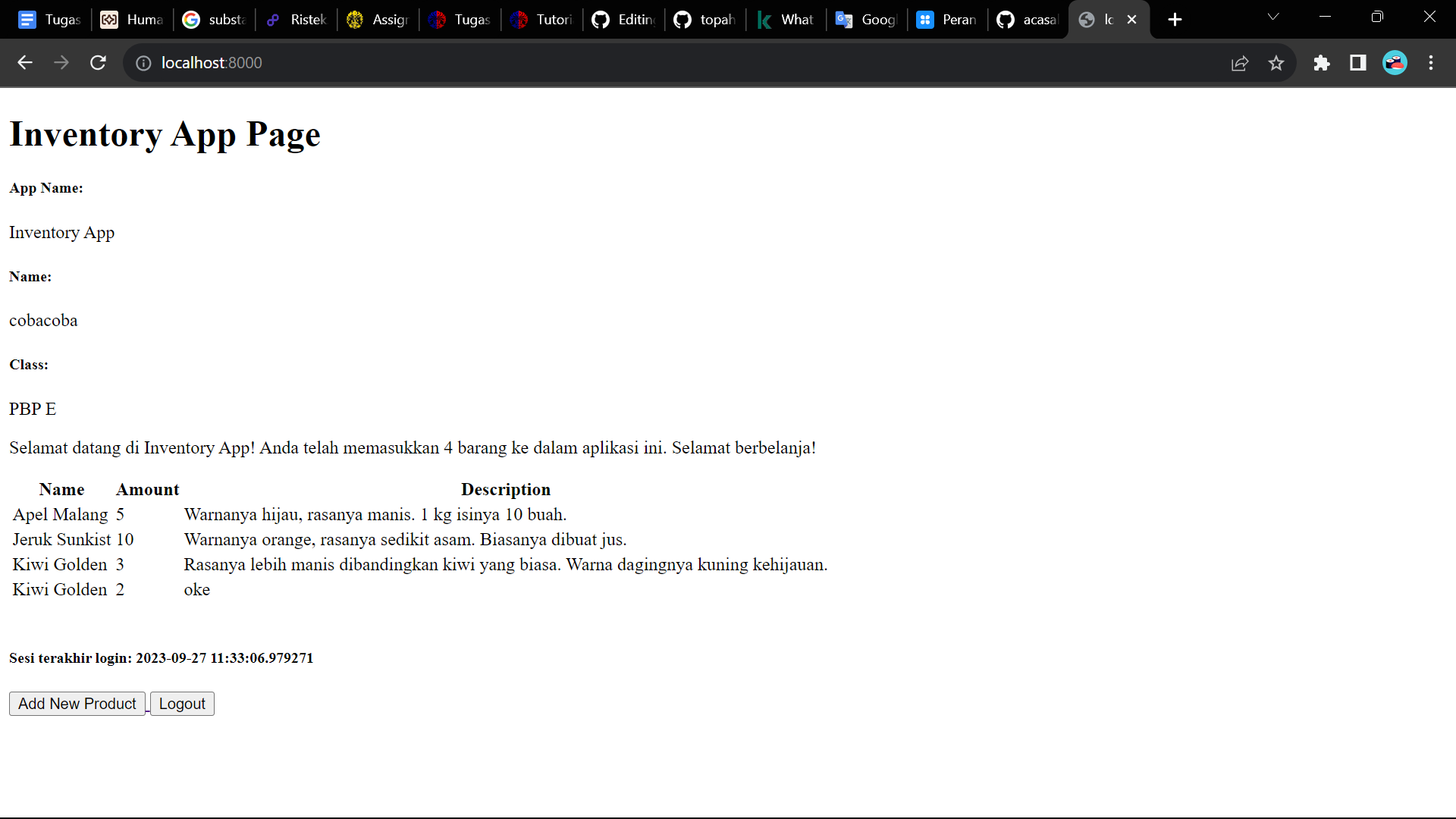This screenshot has width=1456, height=819.
Task: Open the tab search chevron
Action: pyautogui.click(x=1273, y=16)
